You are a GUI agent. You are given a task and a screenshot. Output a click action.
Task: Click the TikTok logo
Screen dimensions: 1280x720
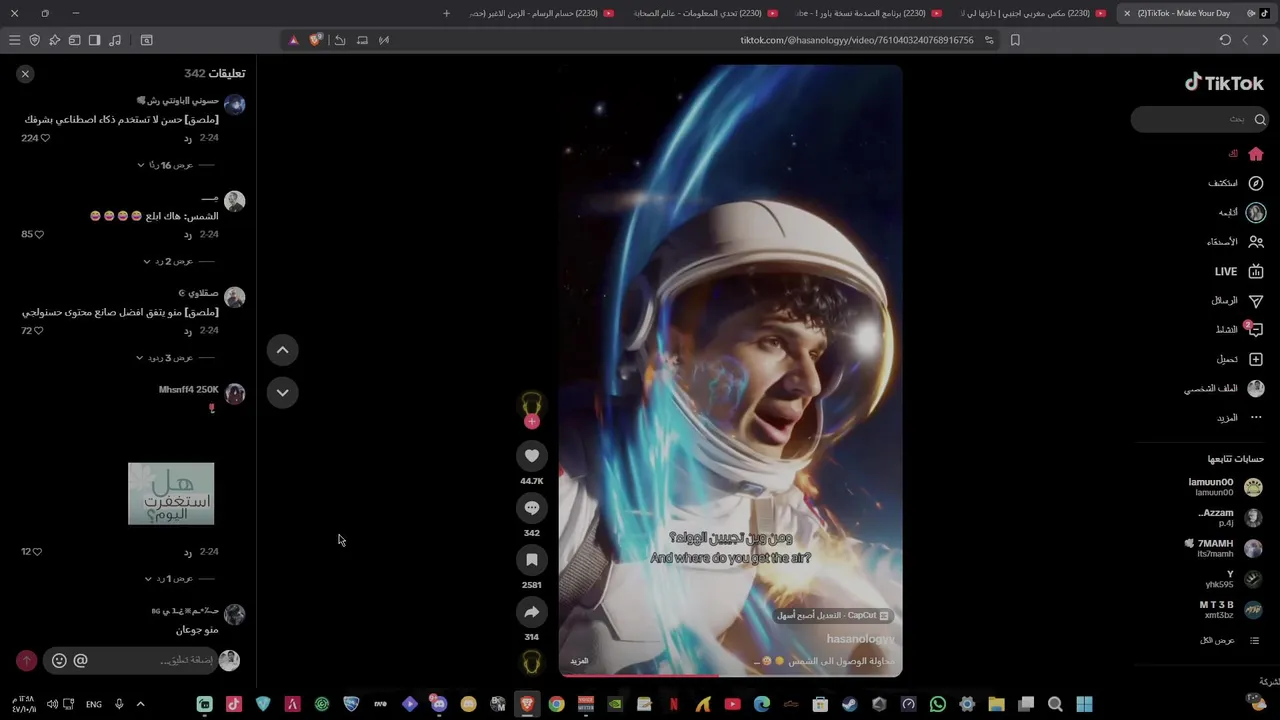click(1224, 83)
